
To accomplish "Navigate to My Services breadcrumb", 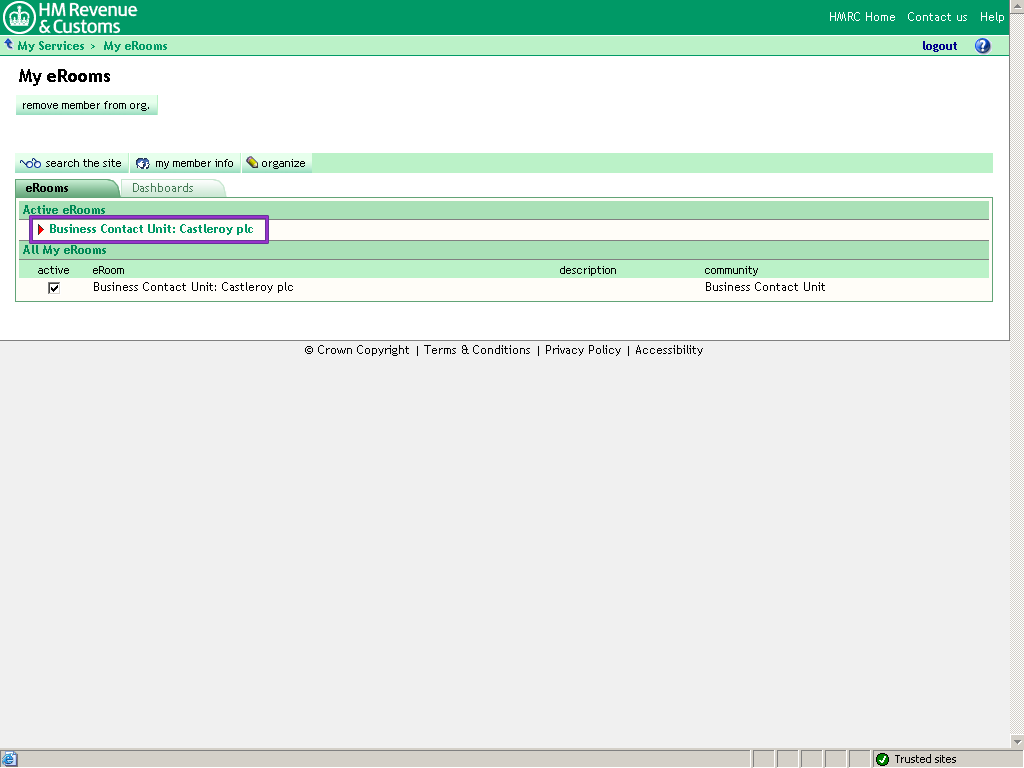I will pyautogui.click(x=51, y=46).
